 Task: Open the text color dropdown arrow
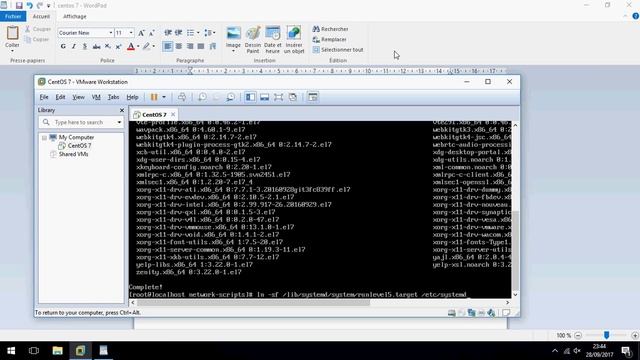(138, 47)
